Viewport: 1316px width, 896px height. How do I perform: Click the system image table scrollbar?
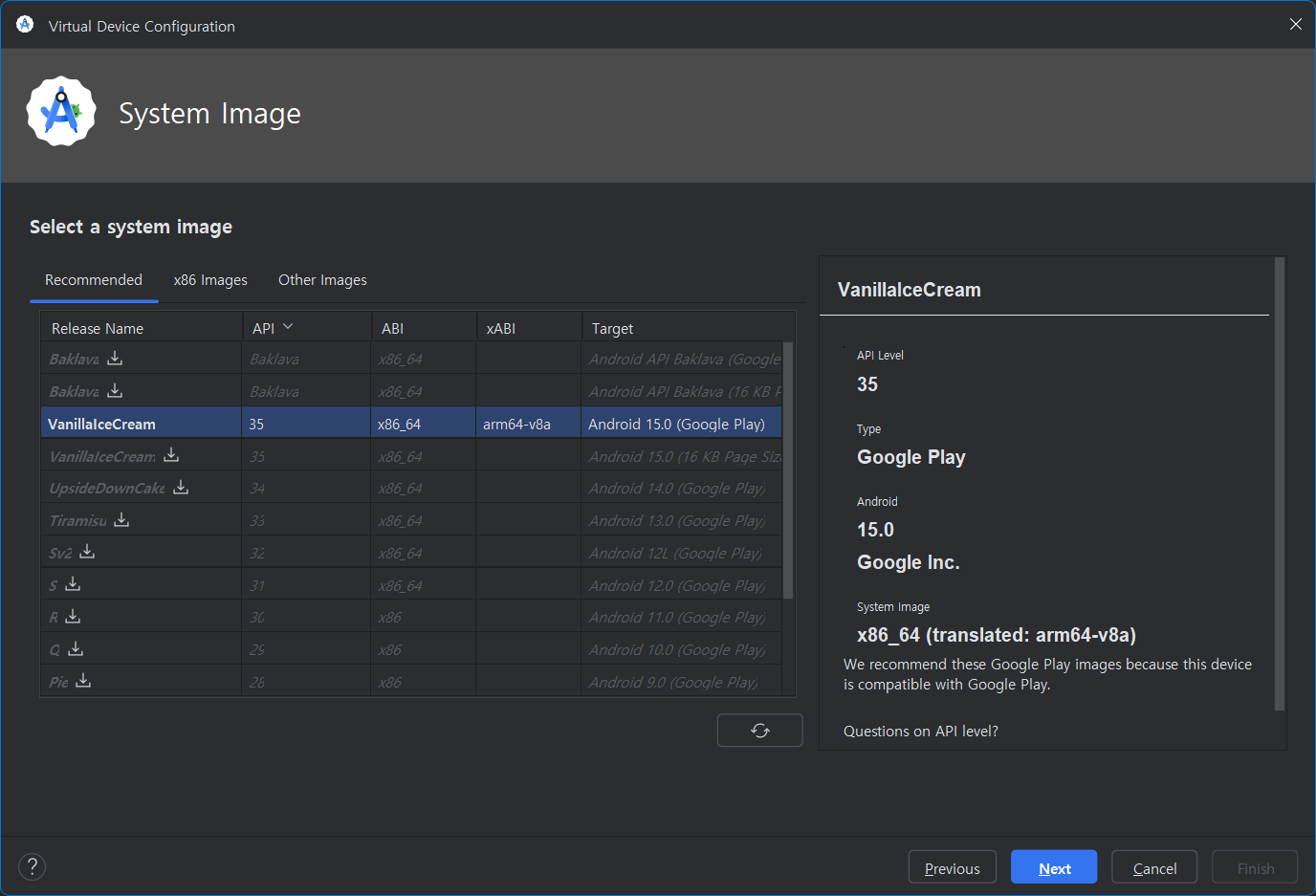pos(788,470)
